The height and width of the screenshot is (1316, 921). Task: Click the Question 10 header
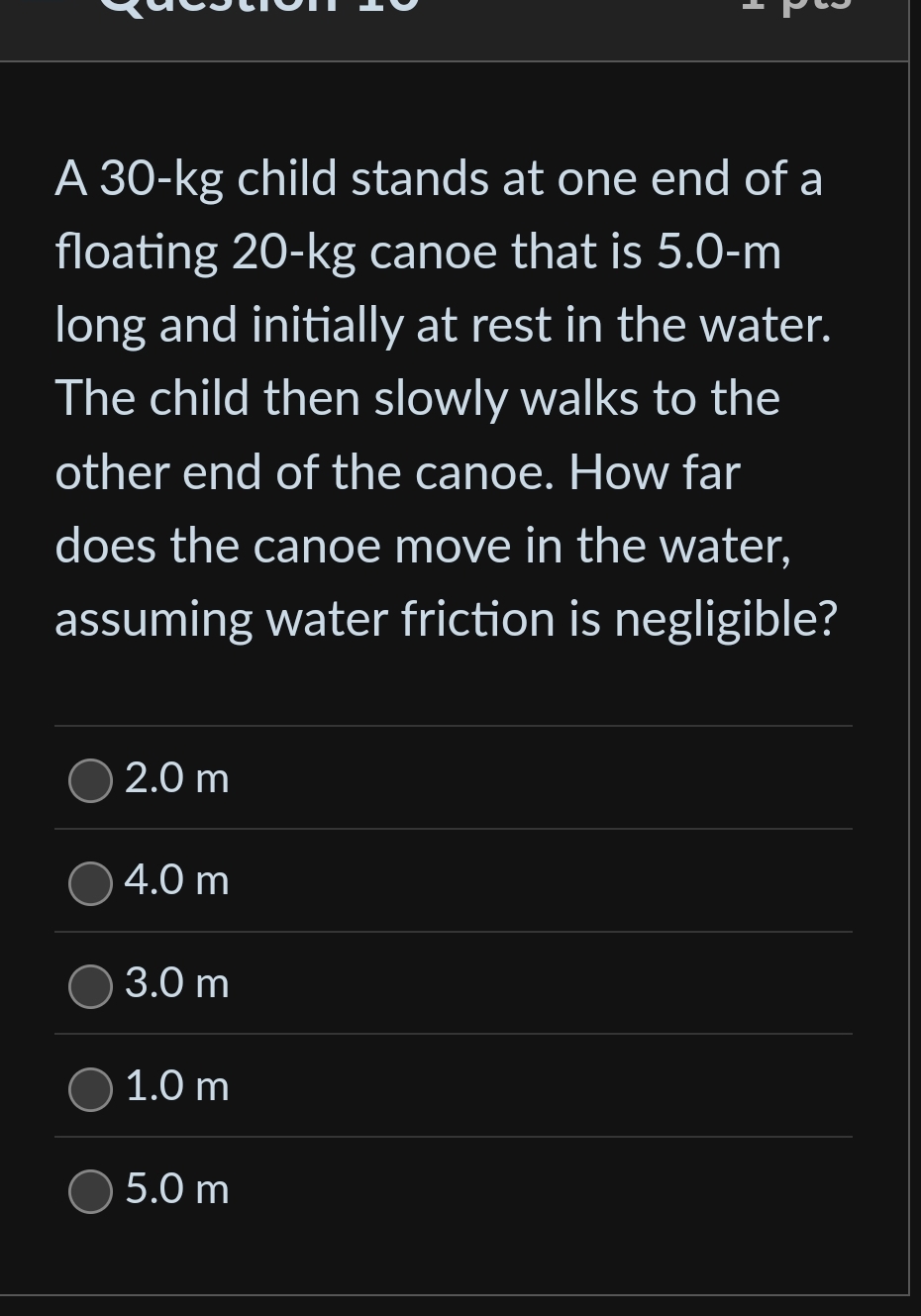tap(257, 10)
